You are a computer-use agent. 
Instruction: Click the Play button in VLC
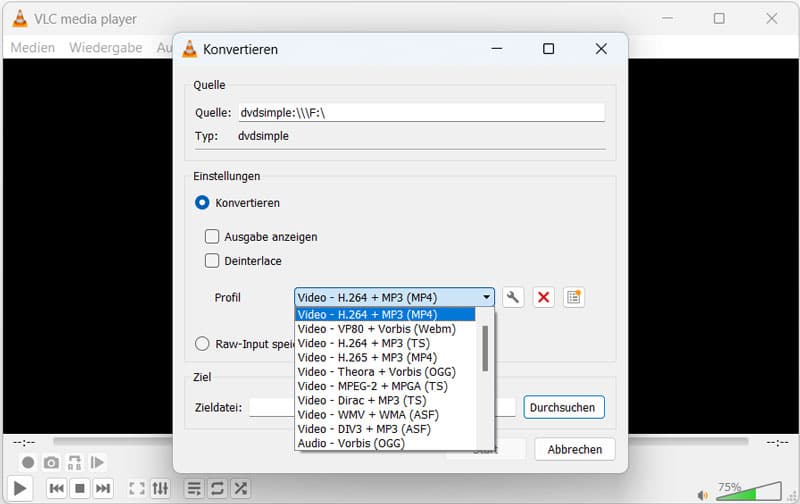click(20, 488)
